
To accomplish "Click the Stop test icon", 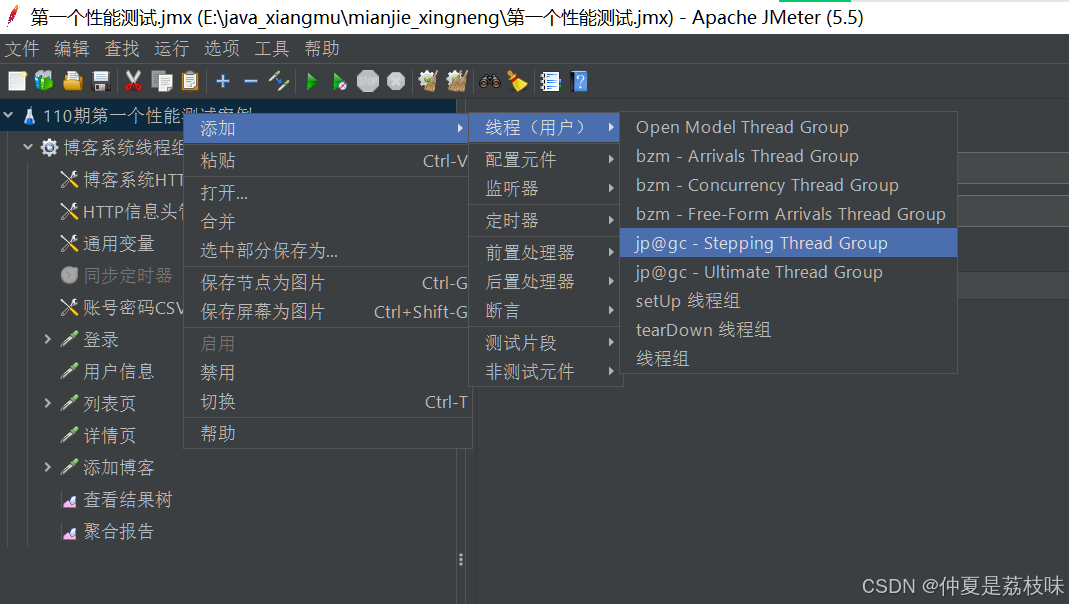I will pyautogui.click(x=367, y=82).
